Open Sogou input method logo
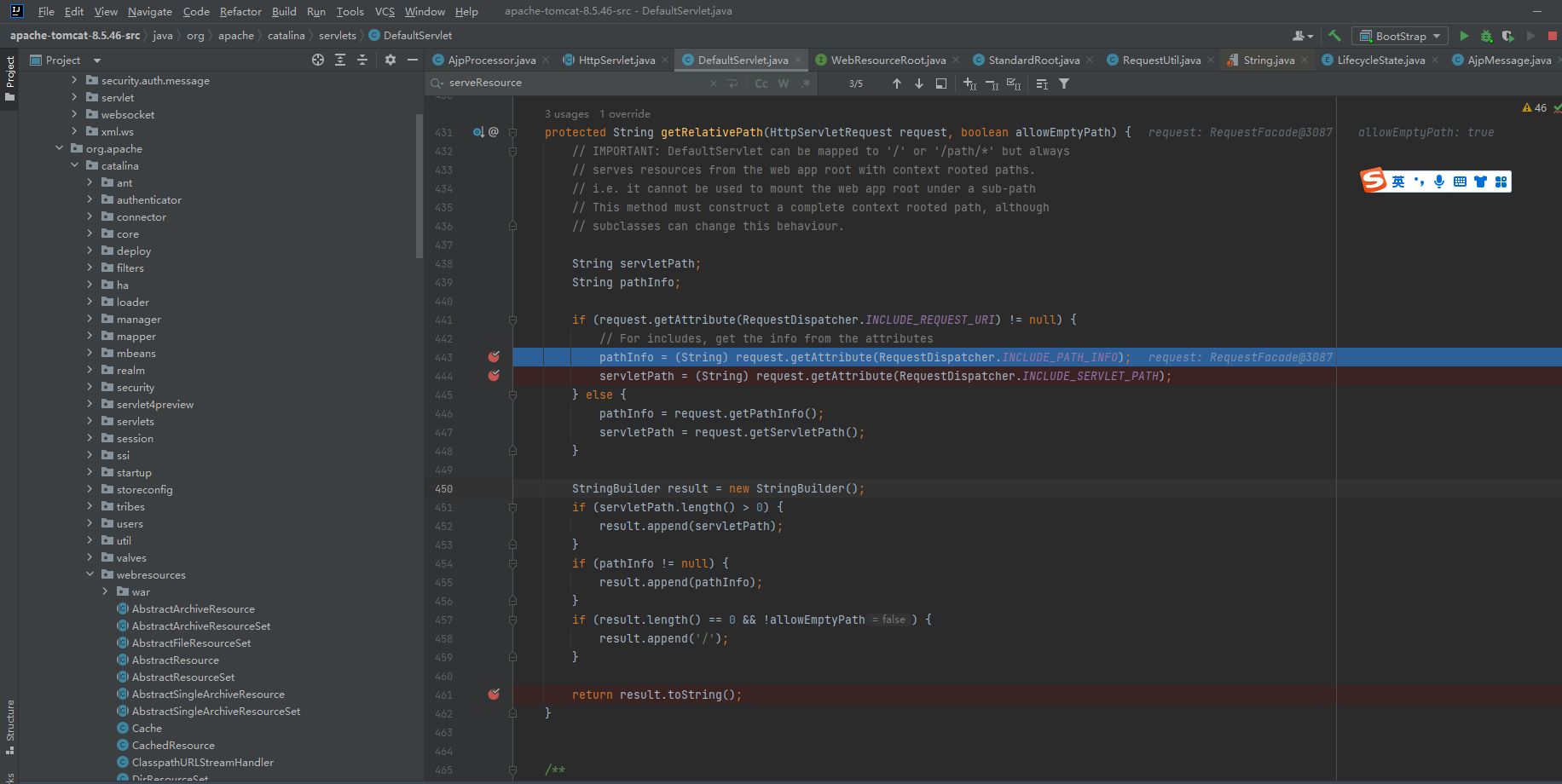Viewport: 1562px width, 784px height. tap(1373, 181)
